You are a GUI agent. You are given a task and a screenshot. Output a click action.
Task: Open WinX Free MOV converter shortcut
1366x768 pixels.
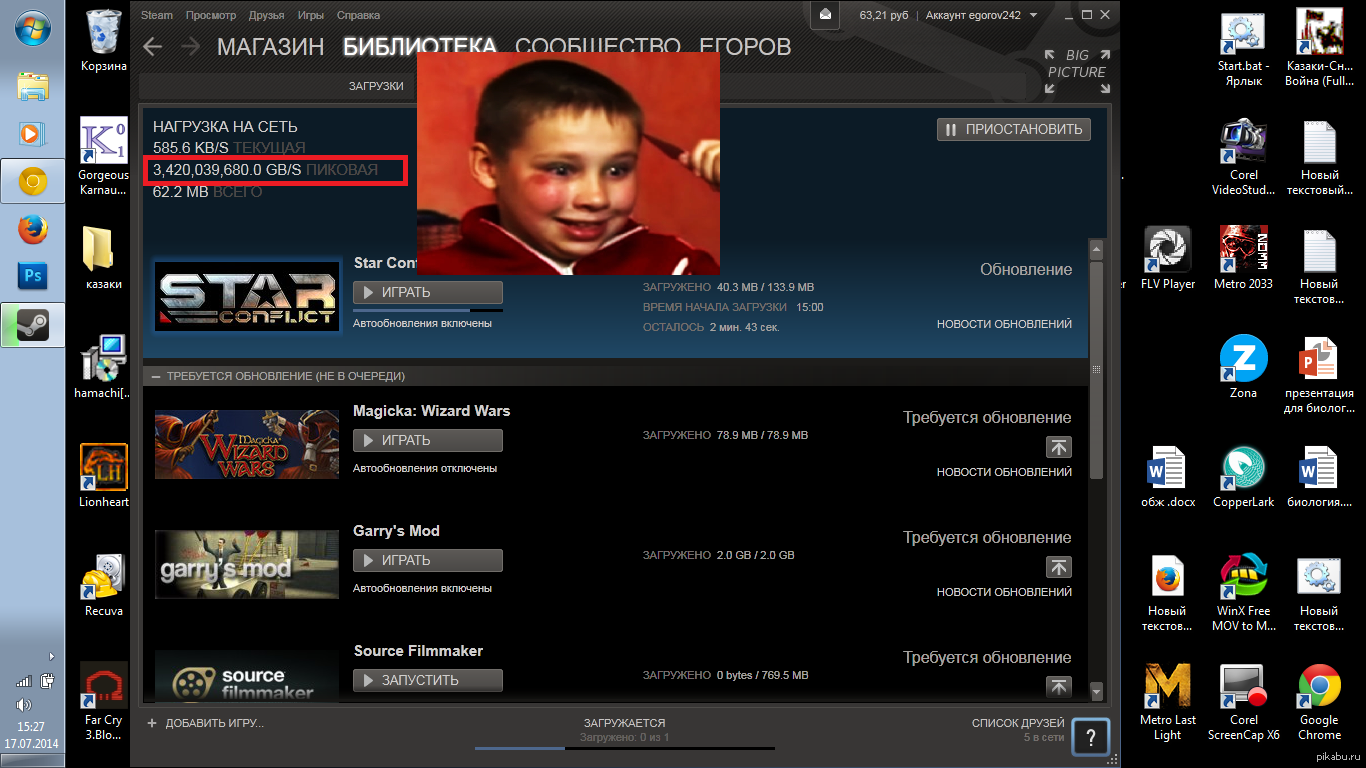coord(1243,593)
